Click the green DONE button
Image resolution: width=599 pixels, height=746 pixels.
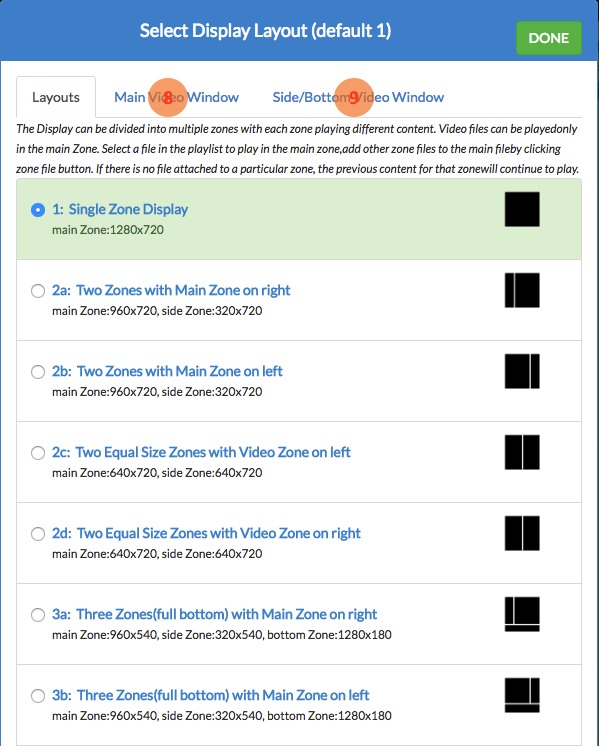(x=549, y=38)
